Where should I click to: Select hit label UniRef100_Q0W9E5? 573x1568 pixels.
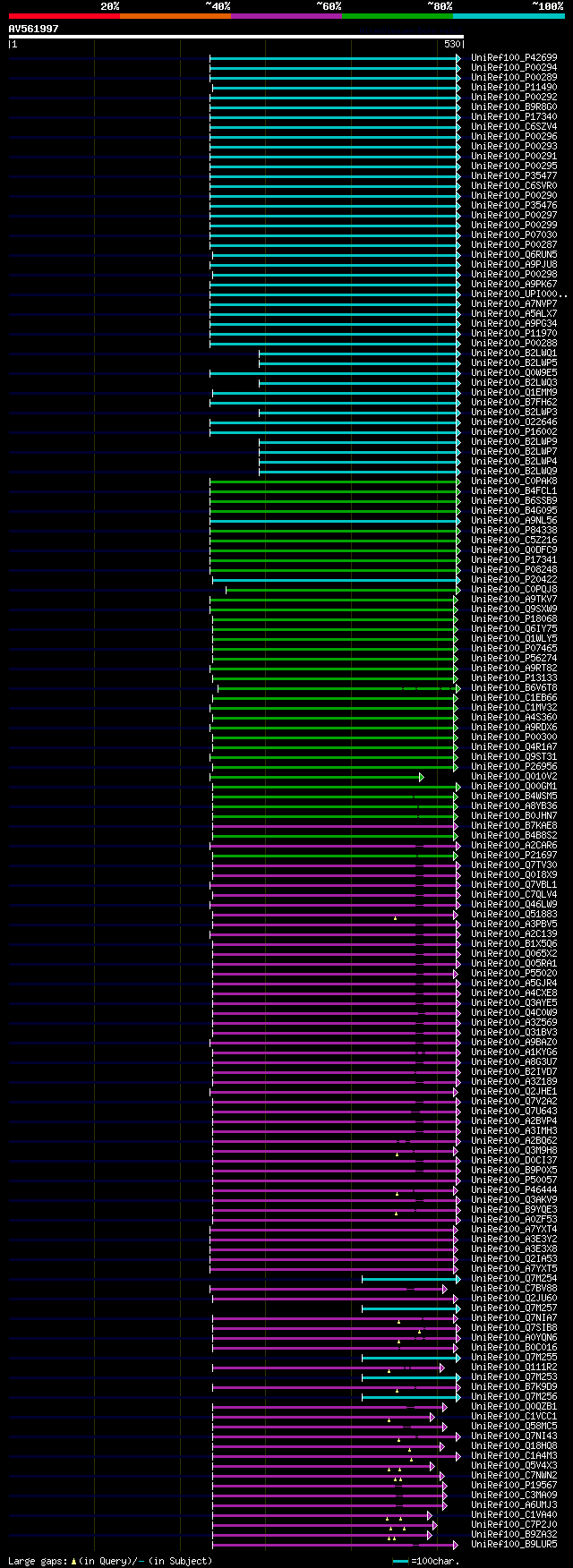[514, 373]
